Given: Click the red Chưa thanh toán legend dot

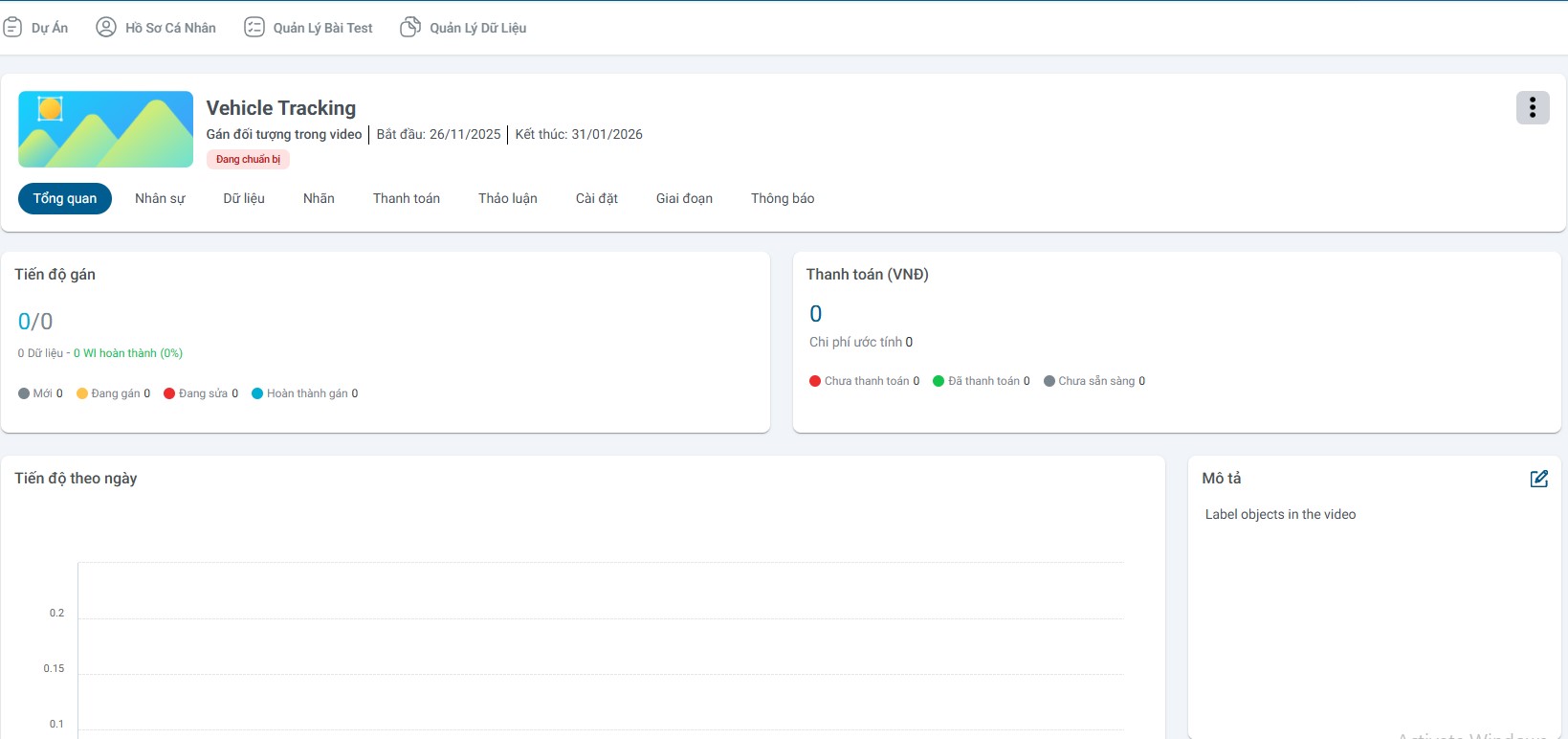Looking at the screenshot, I should pyautogui.click(x=815, y=381).
